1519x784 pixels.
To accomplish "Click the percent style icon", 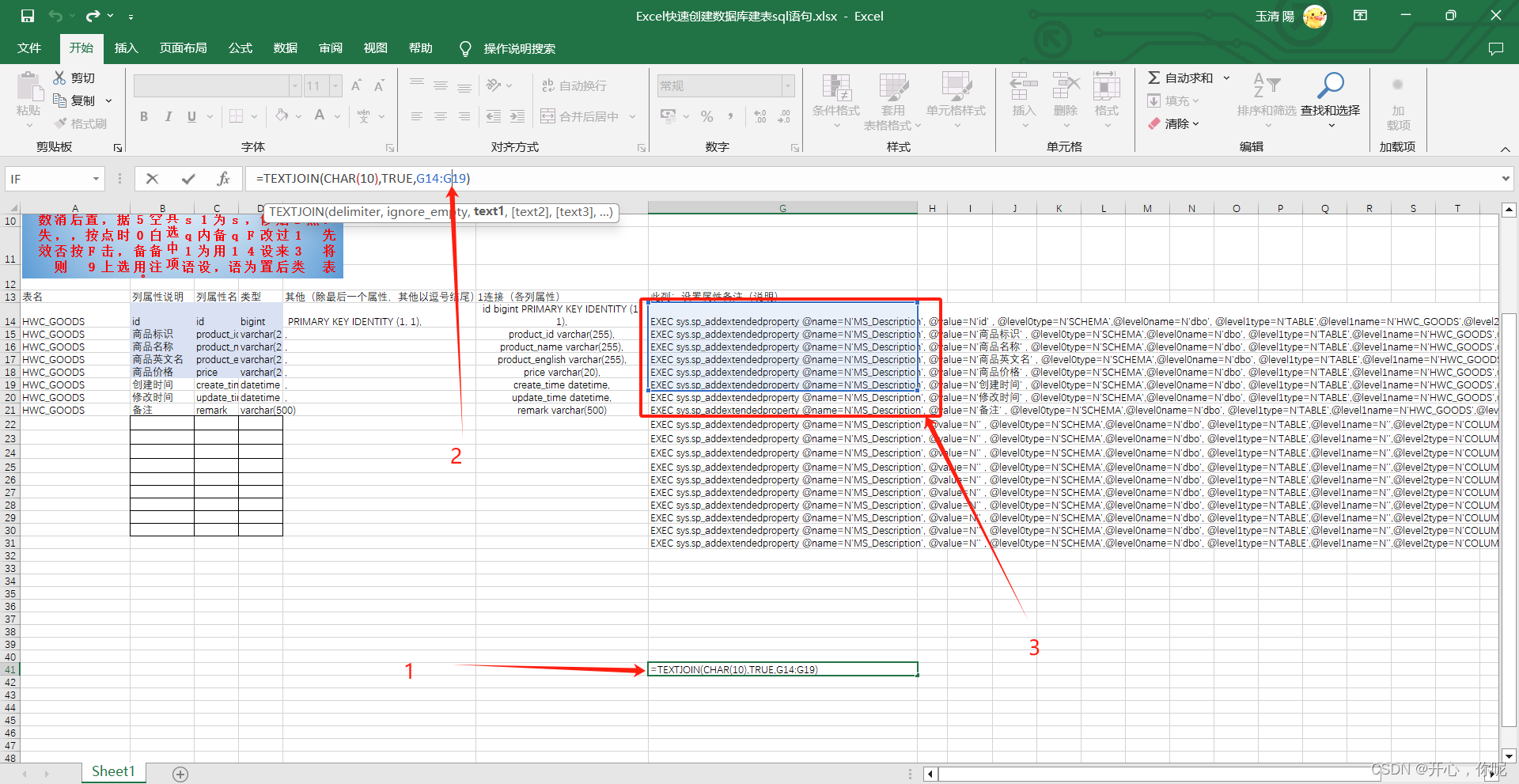I will click(x=706, y=116).
